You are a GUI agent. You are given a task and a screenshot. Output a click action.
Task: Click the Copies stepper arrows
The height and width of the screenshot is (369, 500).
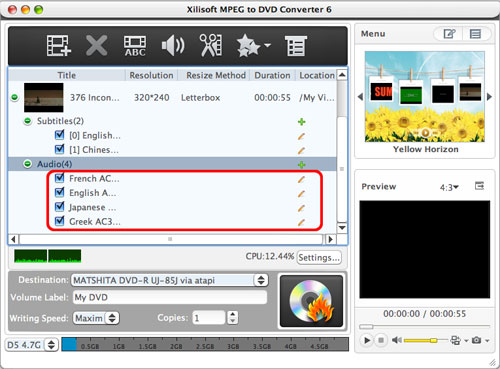[232, 318]
